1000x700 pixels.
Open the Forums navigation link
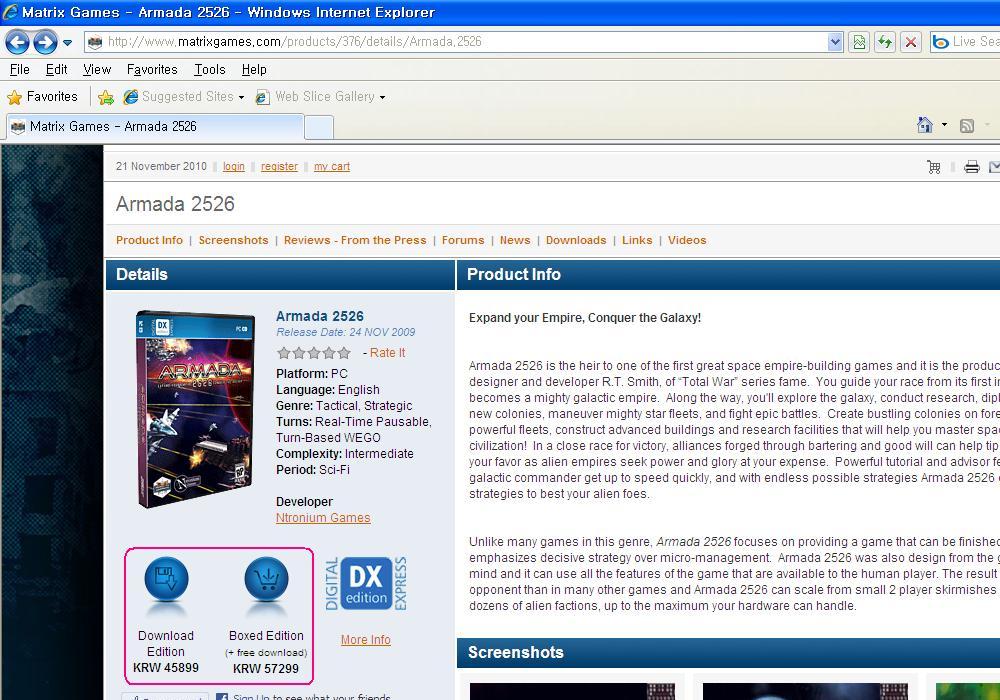pos(463,240)
